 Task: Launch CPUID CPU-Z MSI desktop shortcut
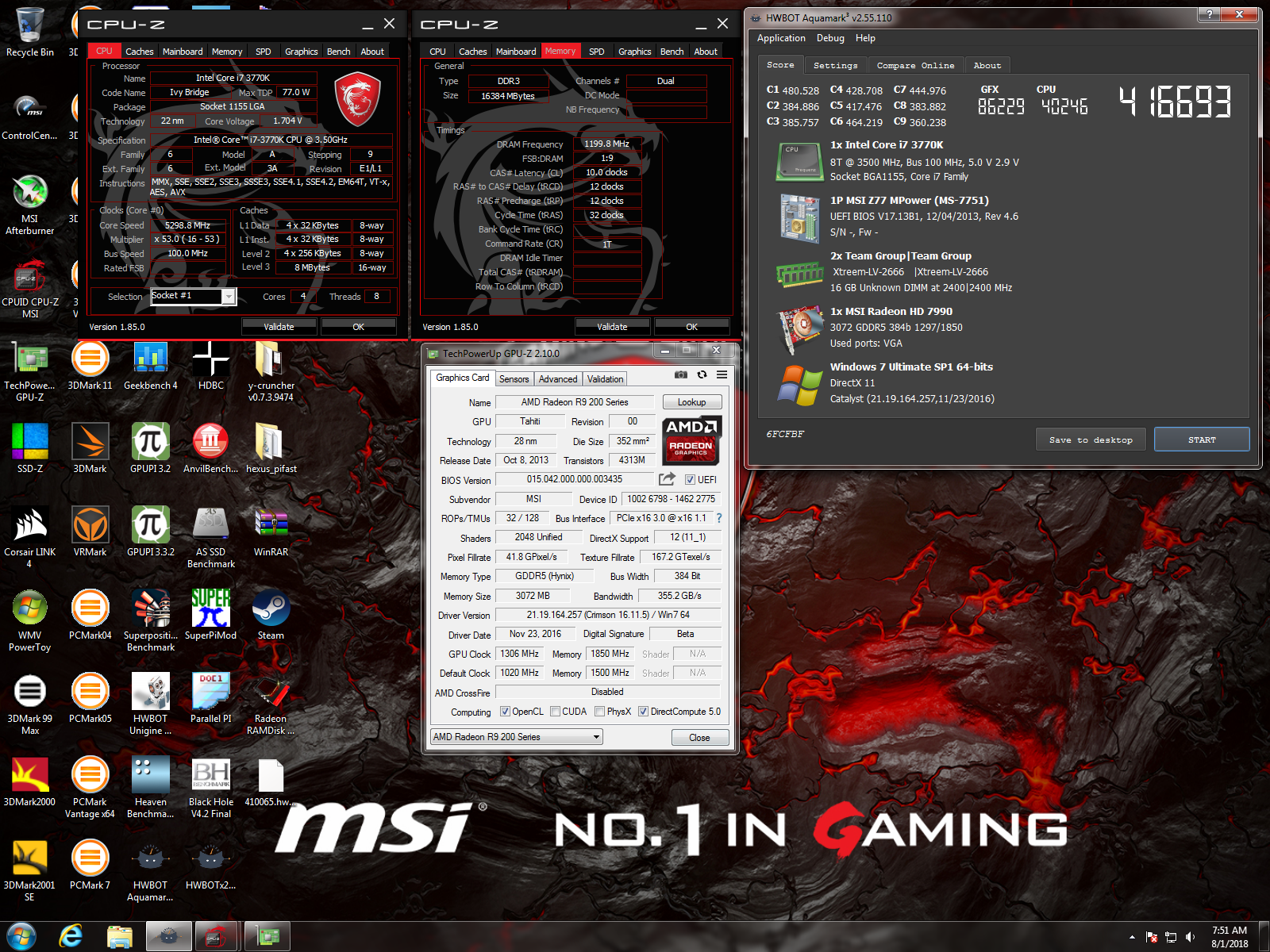(30, 288)
